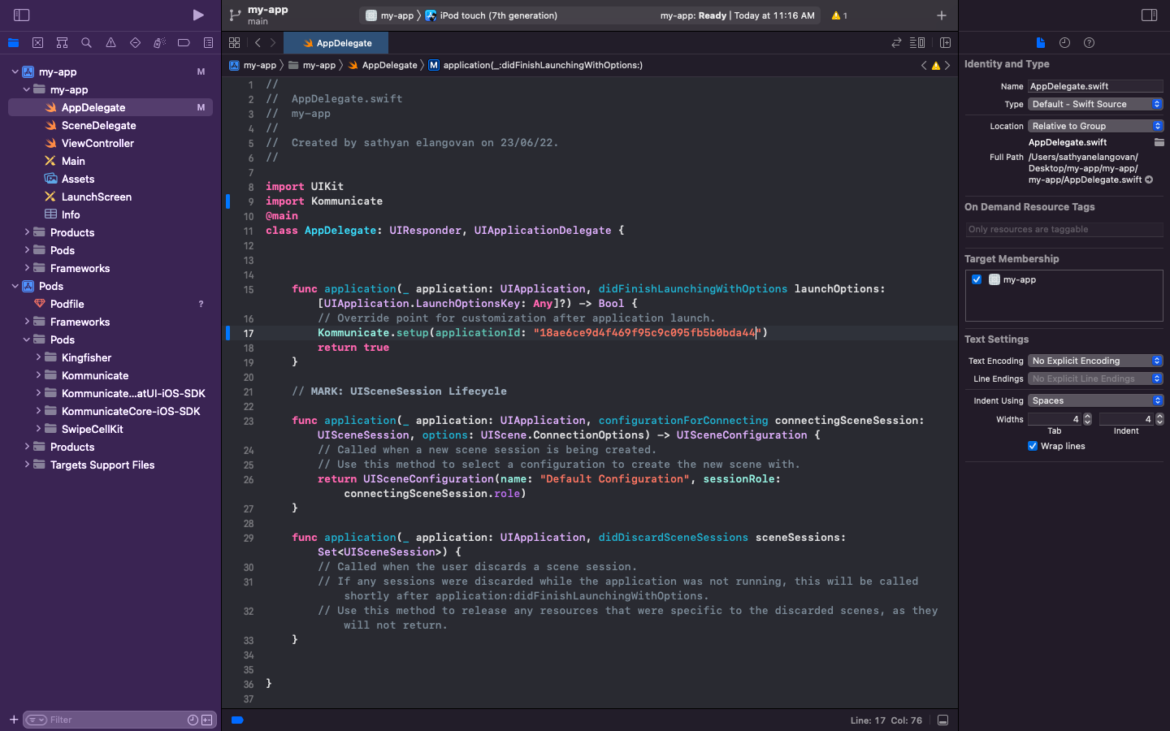Click the Run (play) button
The height and width of the screenshot is (731, 1170).
point(198,15)
